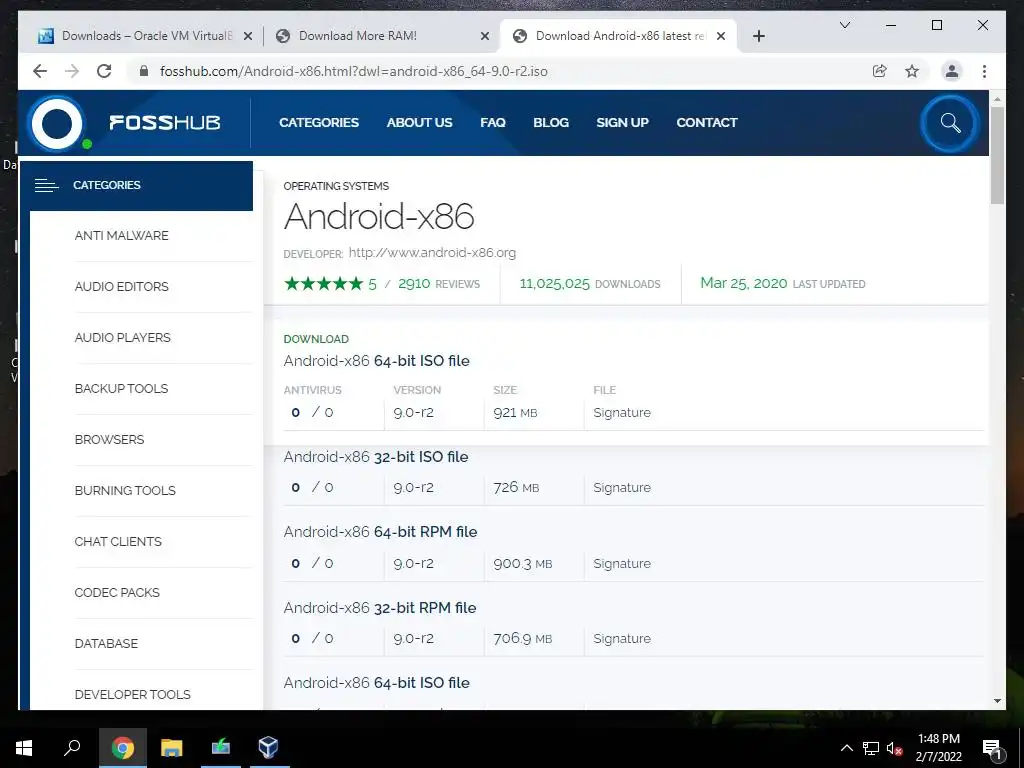Click the scrollbar down arrow
This screenshot has height=768, width=1024.
[x=997, y=701]
